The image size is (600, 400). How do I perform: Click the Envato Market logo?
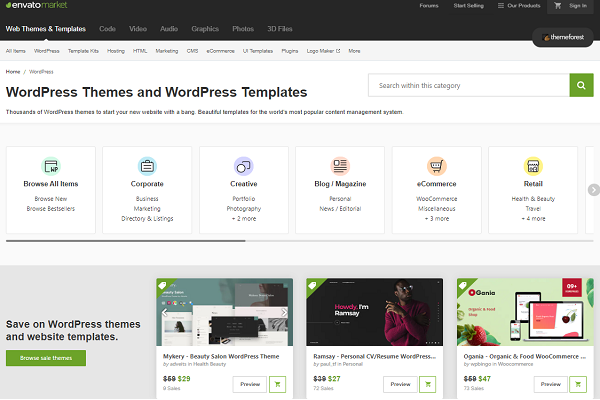(36, 5)
